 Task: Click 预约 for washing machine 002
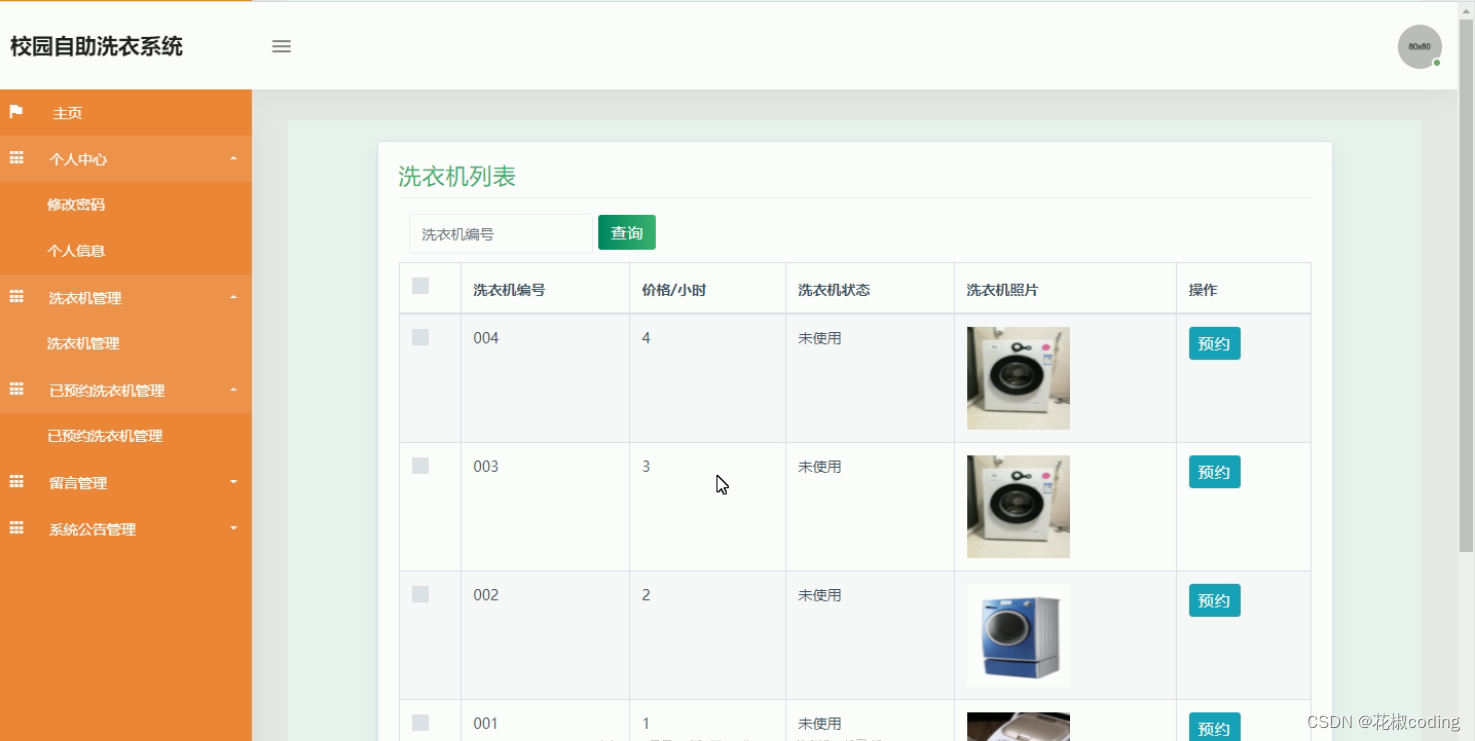coord(1213,600)
